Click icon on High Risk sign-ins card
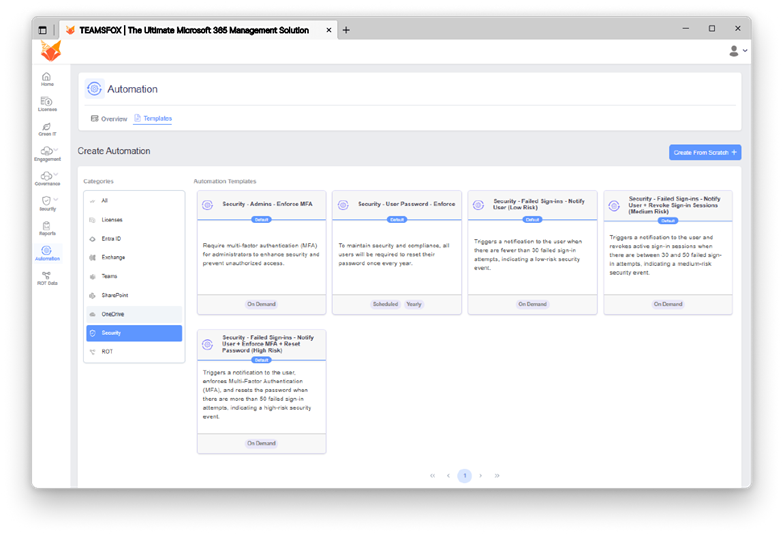Viewport: 783px width, 535px height. (x=207, y=344)
